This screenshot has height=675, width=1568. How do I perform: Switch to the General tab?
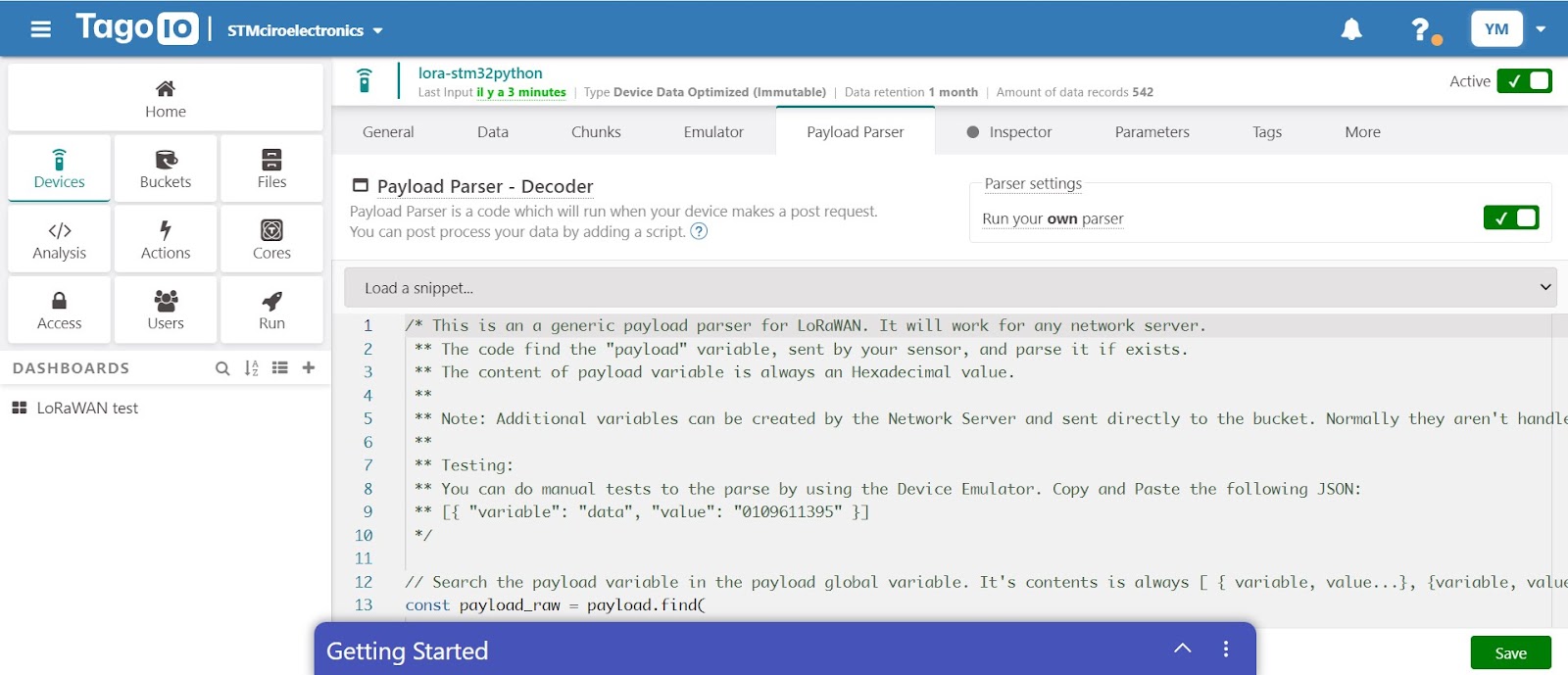(x=388, y=131)
